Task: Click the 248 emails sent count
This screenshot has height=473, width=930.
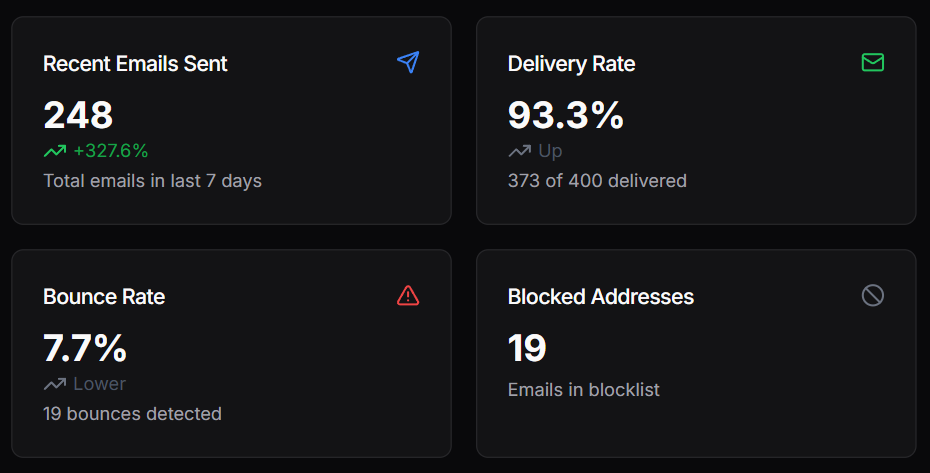Action: tap(78, 116)
